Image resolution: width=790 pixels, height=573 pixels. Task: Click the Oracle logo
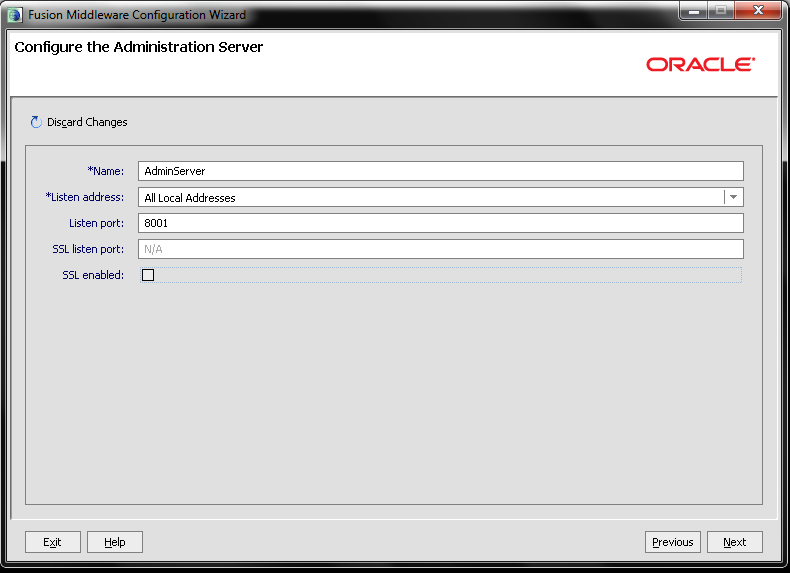point(701,65)
